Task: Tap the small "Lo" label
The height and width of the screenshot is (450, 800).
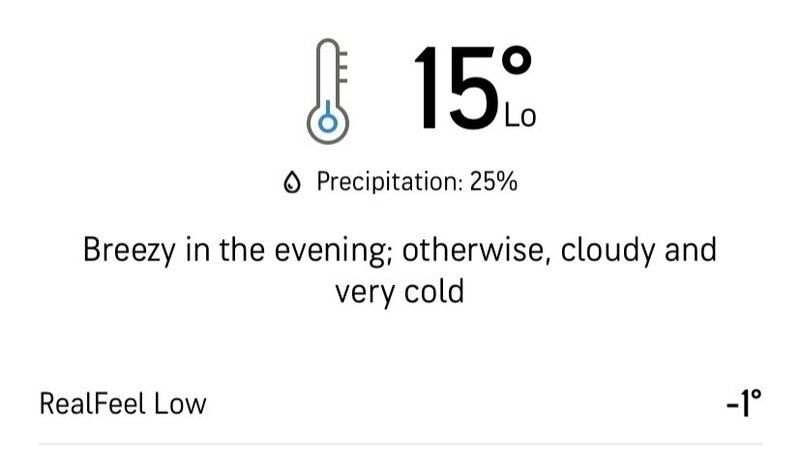Action: (x=520, y=117)
